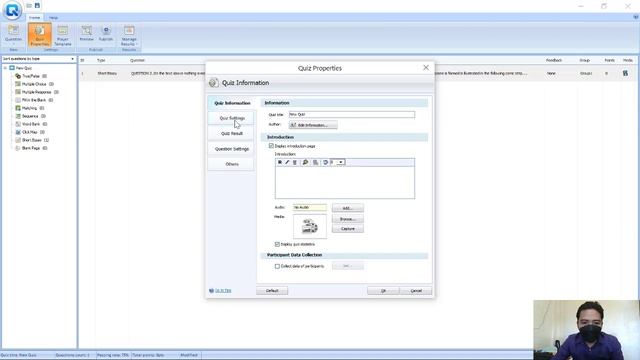Click the audio Add button
The image size is (640, 360).
point(347,208)
